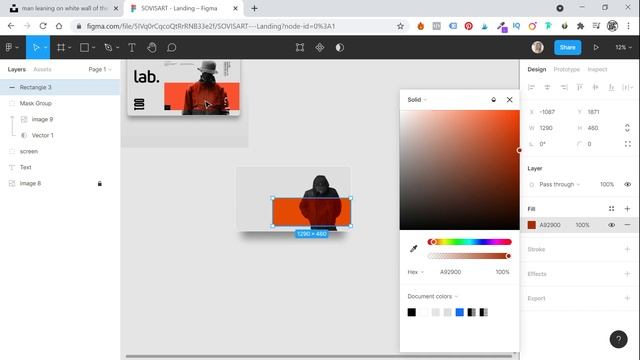Image resolution: width=640 pixels, height=360 pixels.
Task: Unlock the Image 8 layer
Action: [100, 183]
